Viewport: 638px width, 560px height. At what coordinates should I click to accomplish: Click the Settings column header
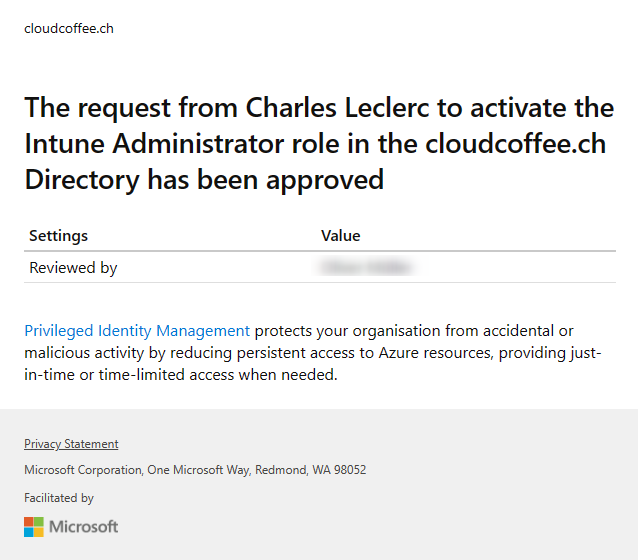click(58, 236)
